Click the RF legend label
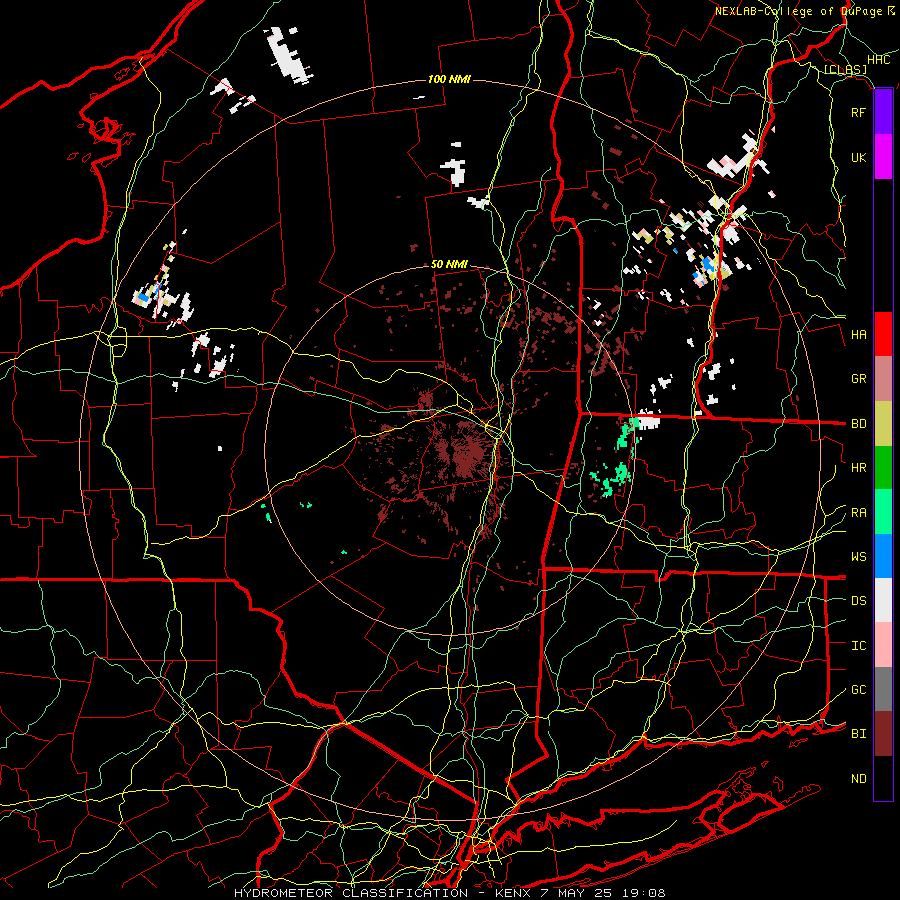 coord(858,112)
